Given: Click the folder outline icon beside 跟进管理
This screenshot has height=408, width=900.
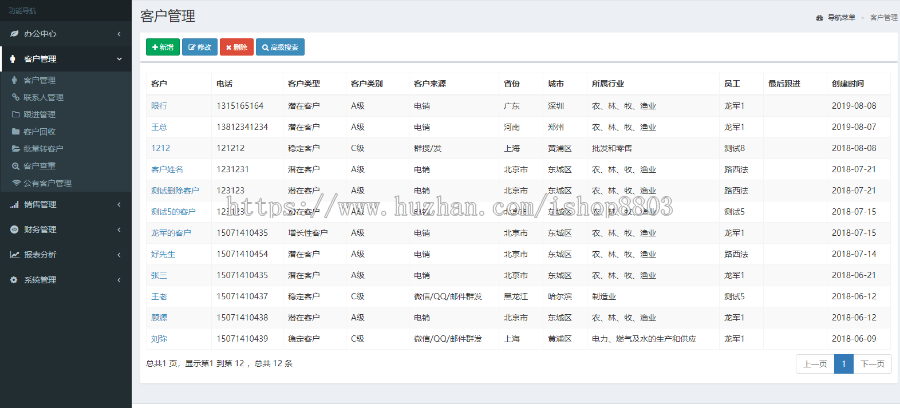Looking at the screenshot, I should click(15, 115).
